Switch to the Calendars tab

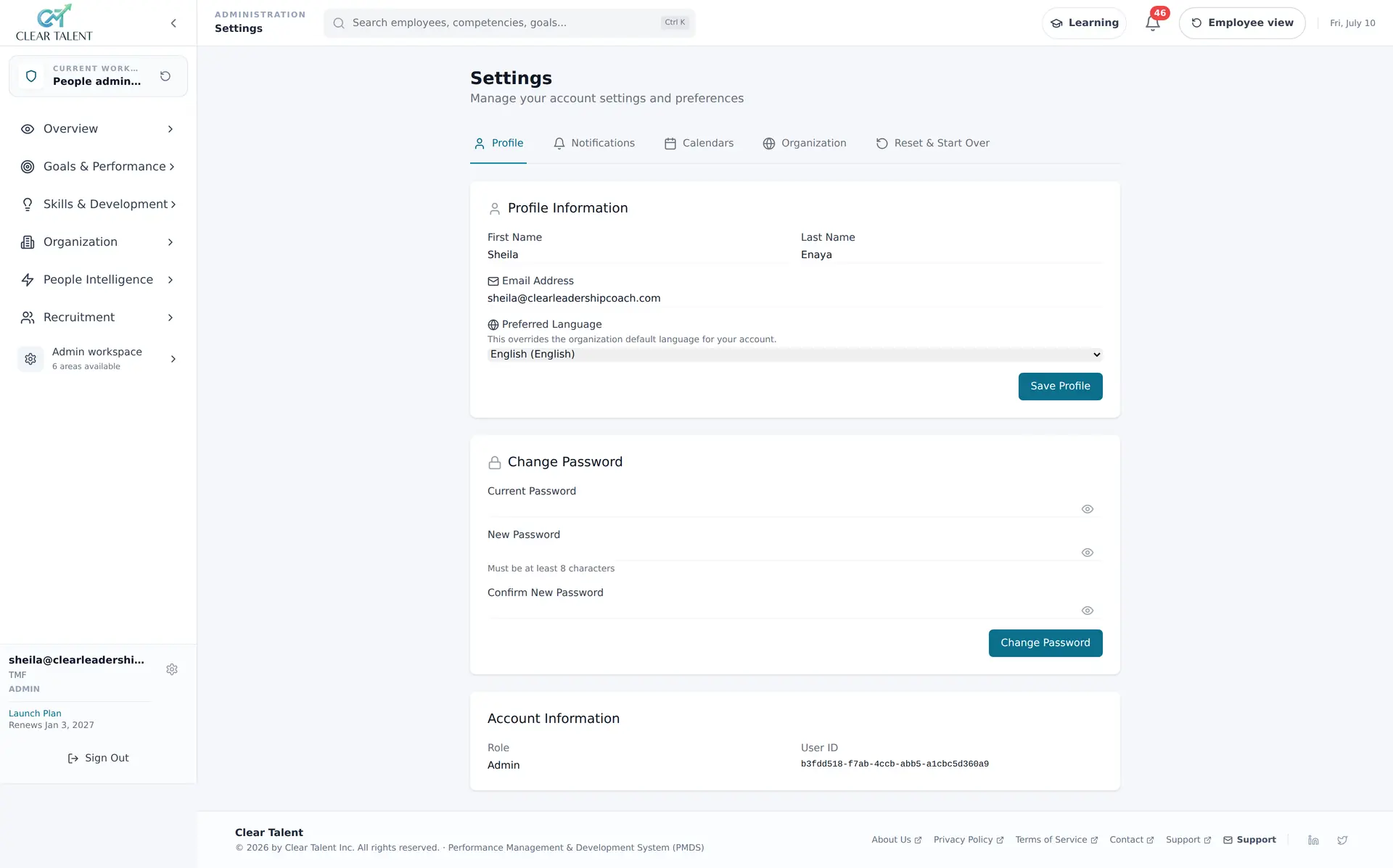click(699, 144)
